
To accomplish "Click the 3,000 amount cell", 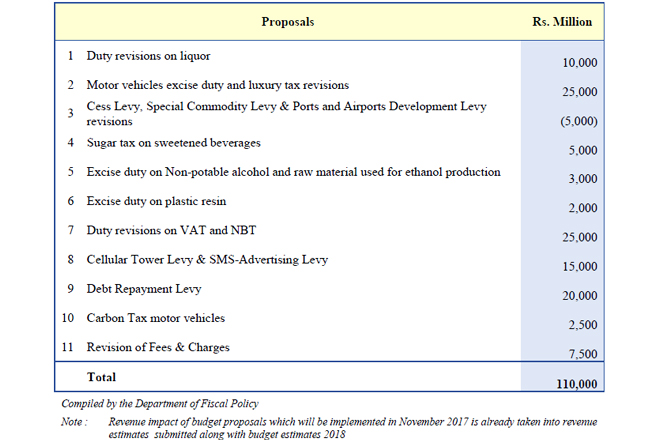I will [x=584, y=179].
